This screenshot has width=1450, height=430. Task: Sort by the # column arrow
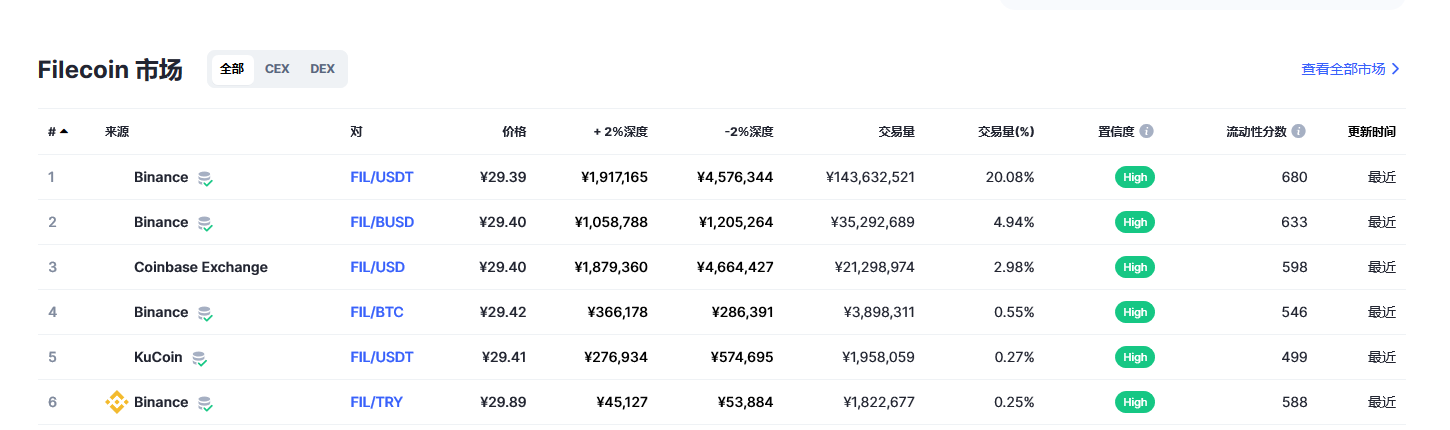click(x=64, y=131)
